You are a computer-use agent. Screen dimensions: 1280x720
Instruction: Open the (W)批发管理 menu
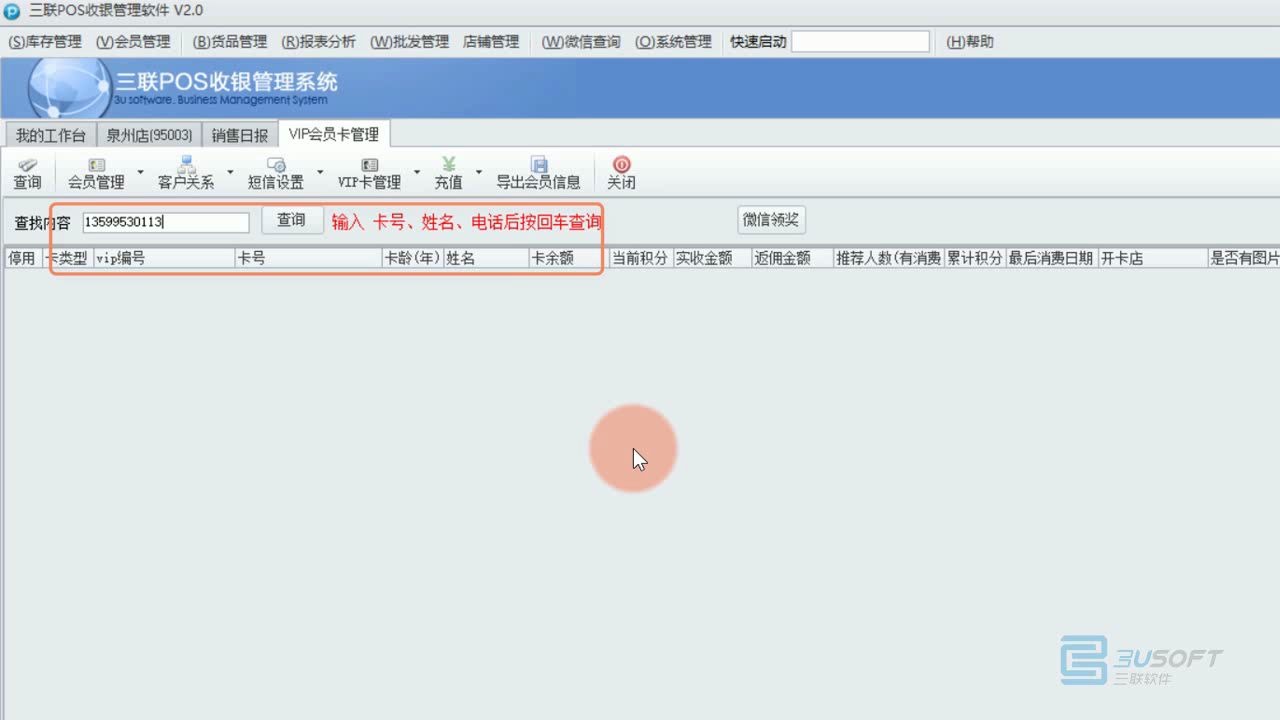409,42
